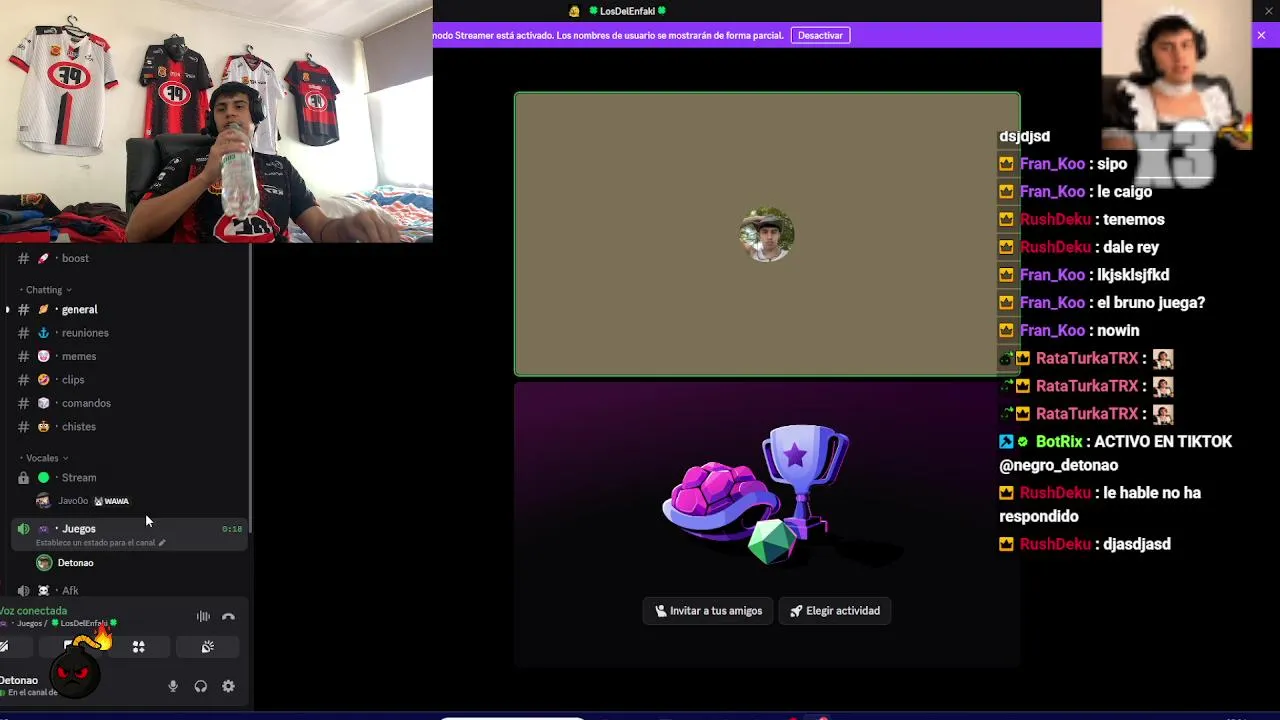Open the noise suppression waveform icon

coord(203,617)
